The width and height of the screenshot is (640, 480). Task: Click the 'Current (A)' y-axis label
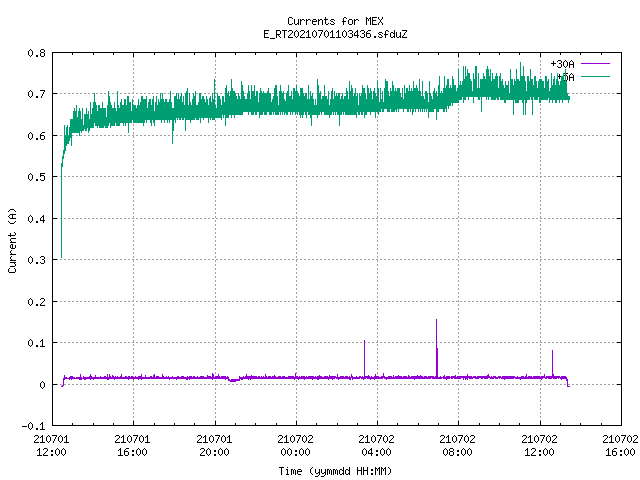(12, 240)
